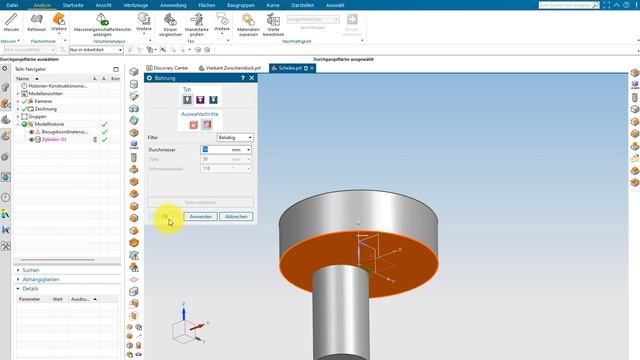Screen dimensions: 640x360
Task: Confirm the Bohrung dialog with OK
Action: (165, 216)
